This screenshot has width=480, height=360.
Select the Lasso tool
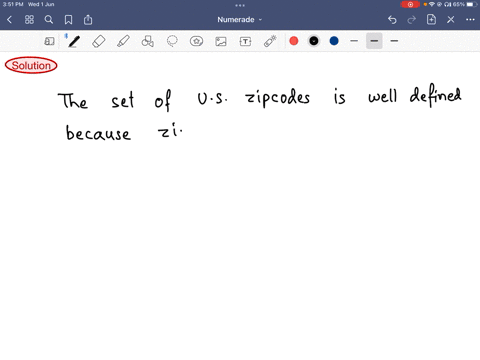(x=172, y=41)
